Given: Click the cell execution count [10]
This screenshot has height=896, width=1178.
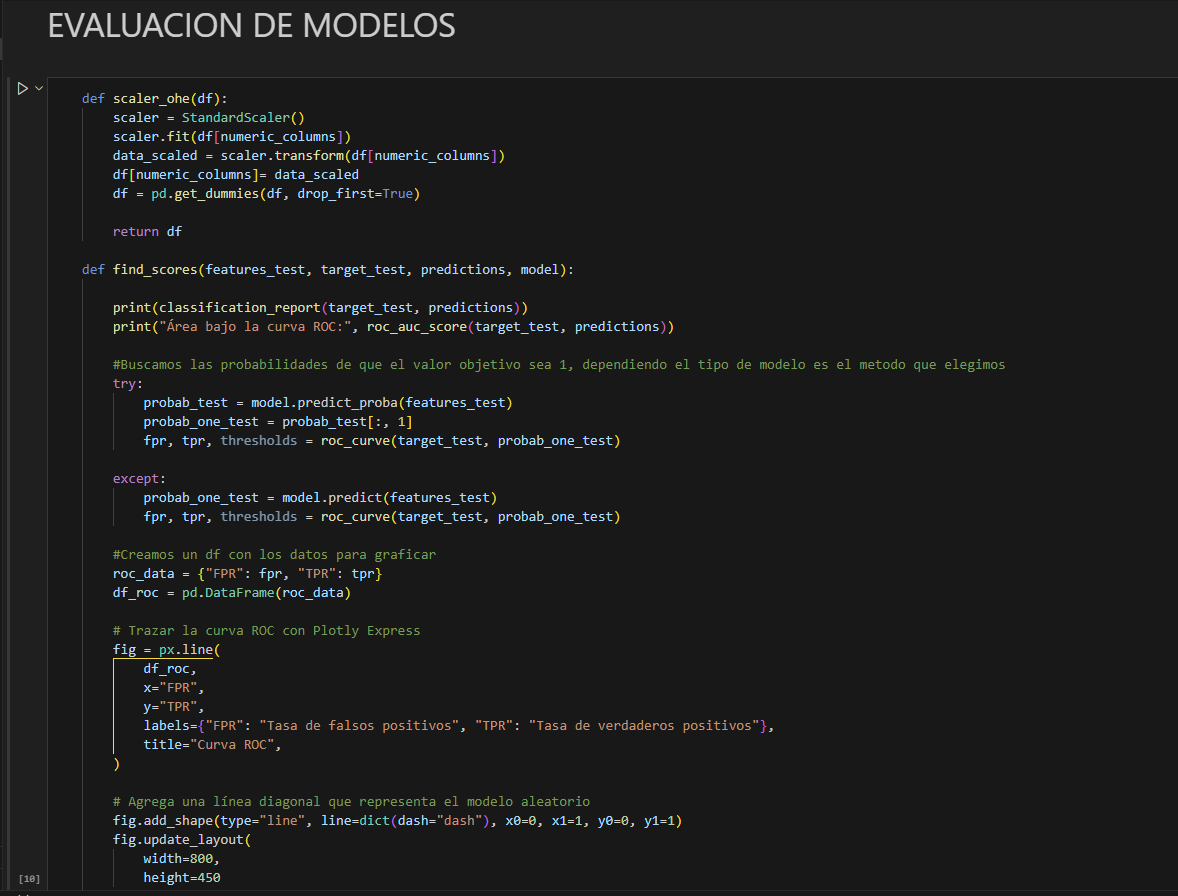Looking at the screenshot, I should [x=29, y=879].
